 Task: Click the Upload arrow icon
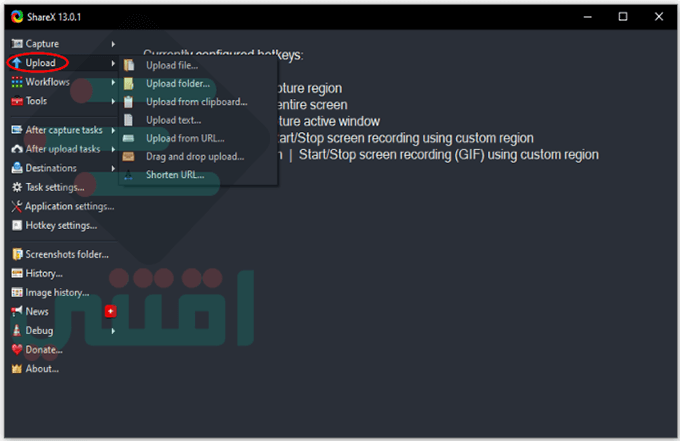[x=17, y=63]
